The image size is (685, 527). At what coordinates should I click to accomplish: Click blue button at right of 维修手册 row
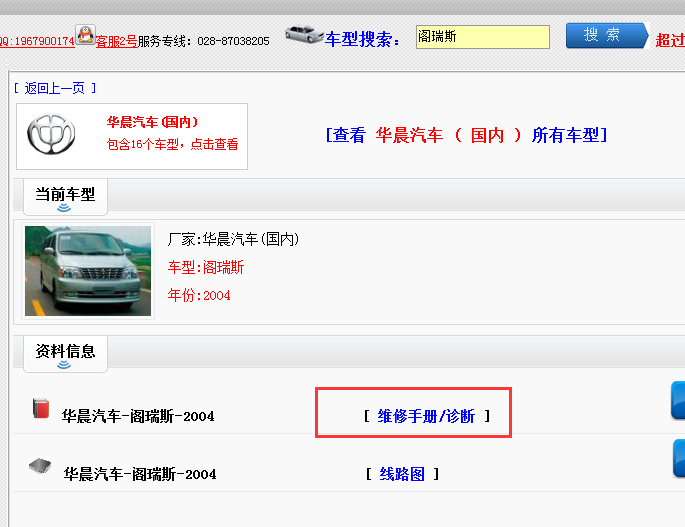point(678,400)
